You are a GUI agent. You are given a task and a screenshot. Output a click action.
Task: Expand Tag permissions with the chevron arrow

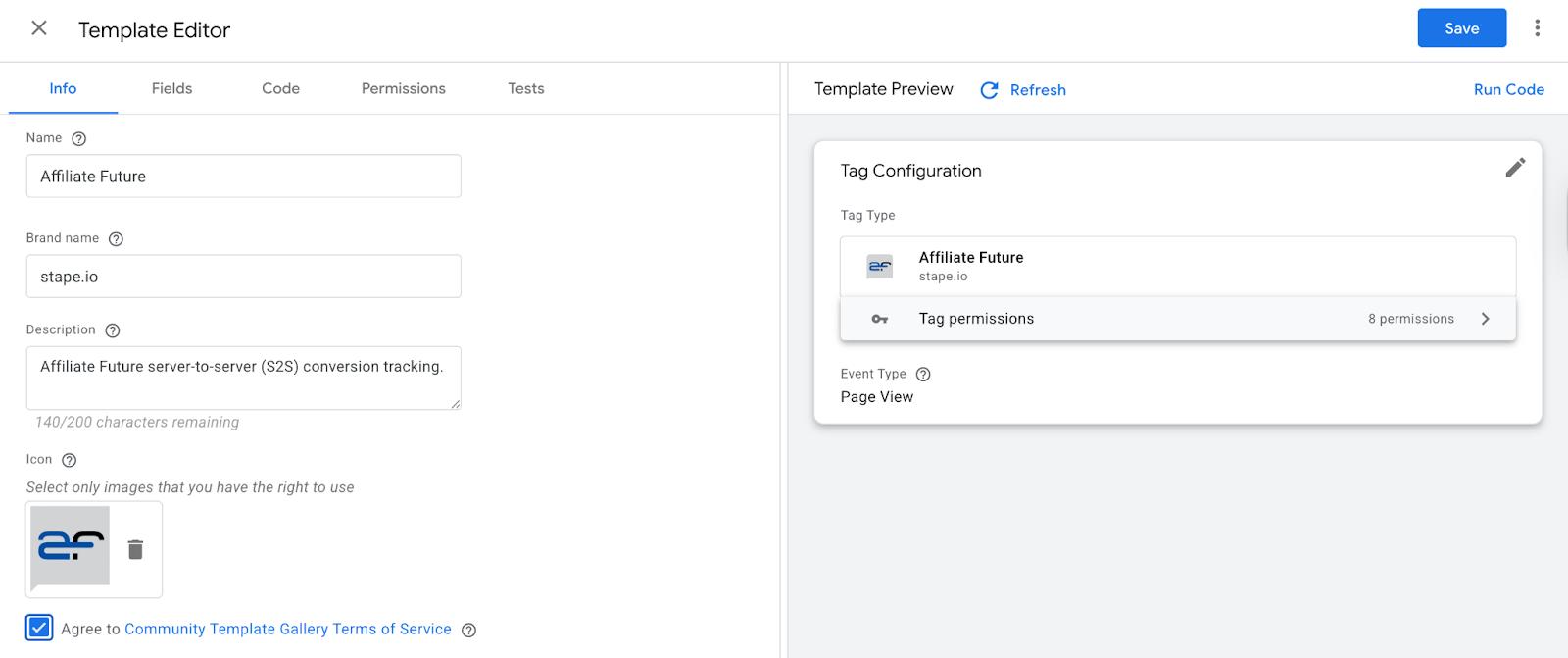[1486, 319]
